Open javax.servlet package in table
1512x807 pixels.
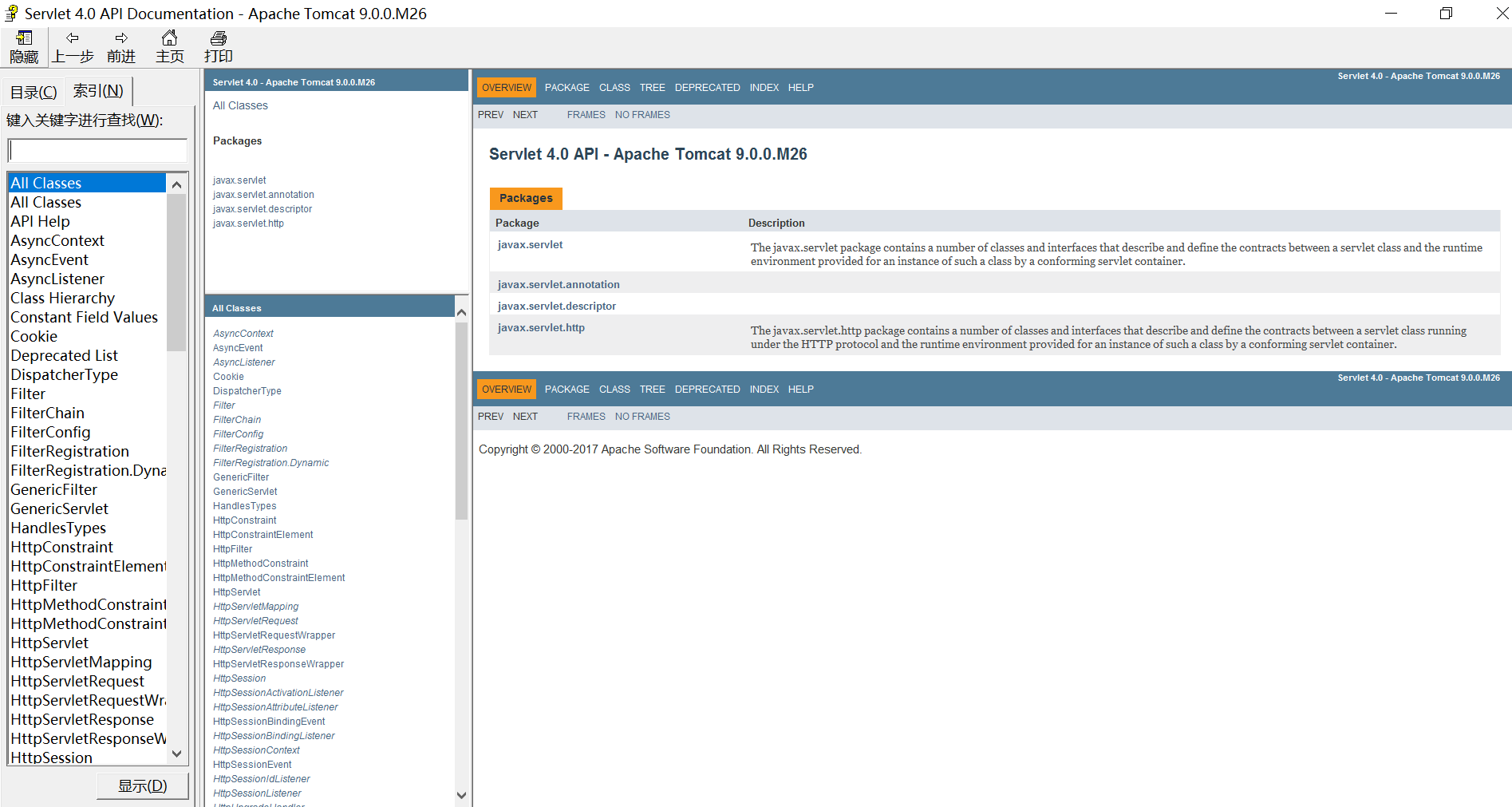point(530,244)
